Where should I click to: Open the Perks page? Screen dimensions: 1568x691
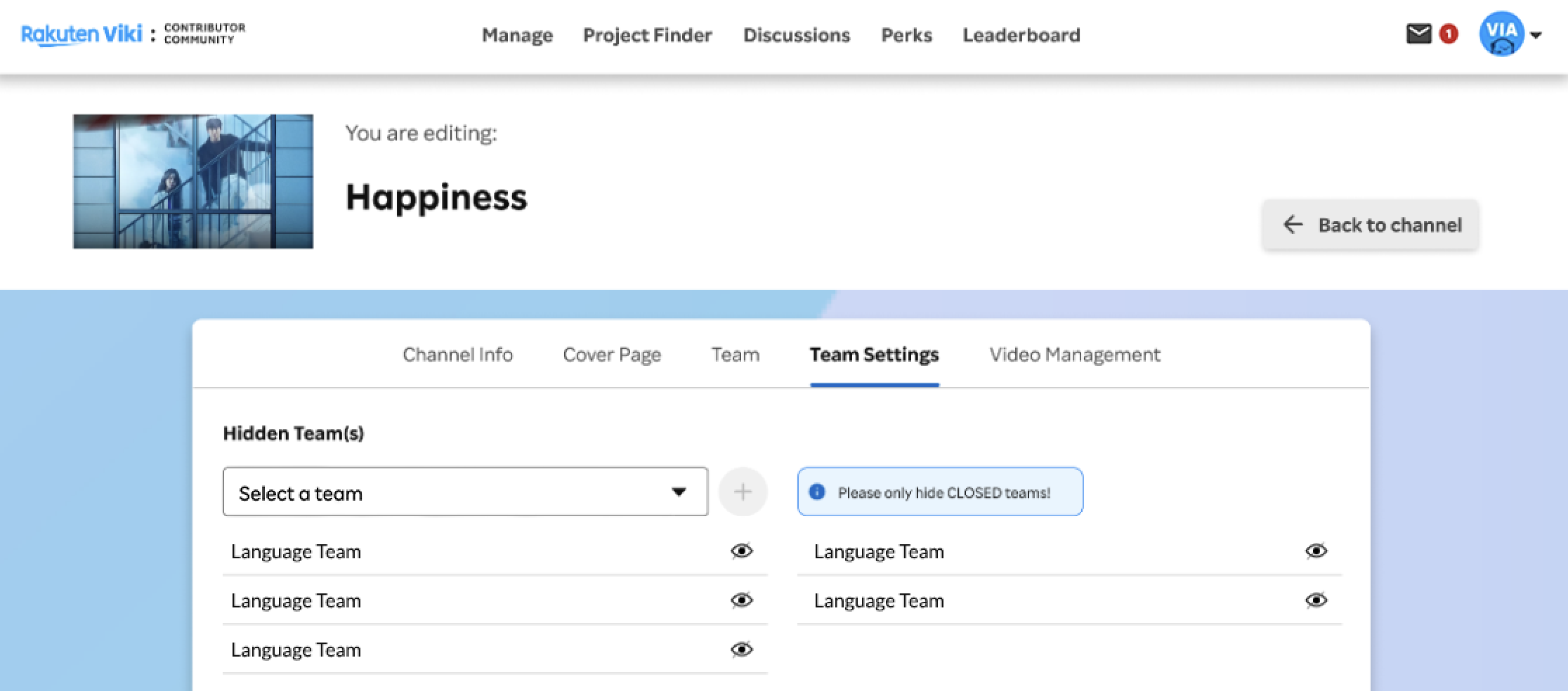pyautogui.click(x=906, y=35)
